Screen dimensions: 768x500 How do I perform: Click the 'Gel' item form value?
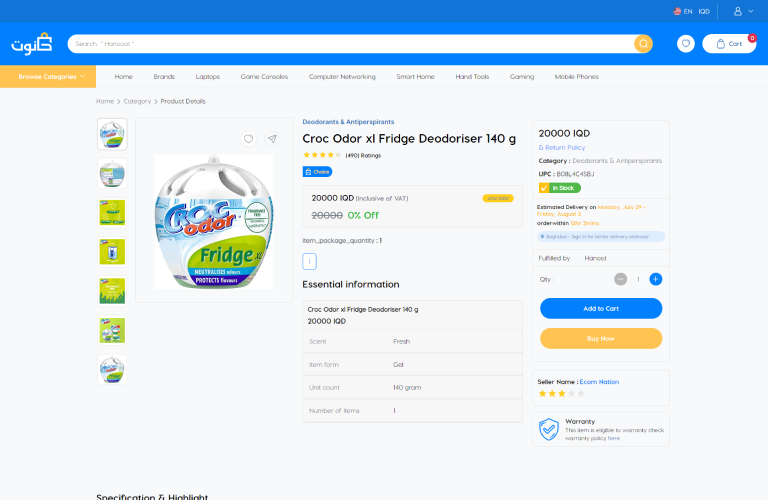click(x=398, y=364)
